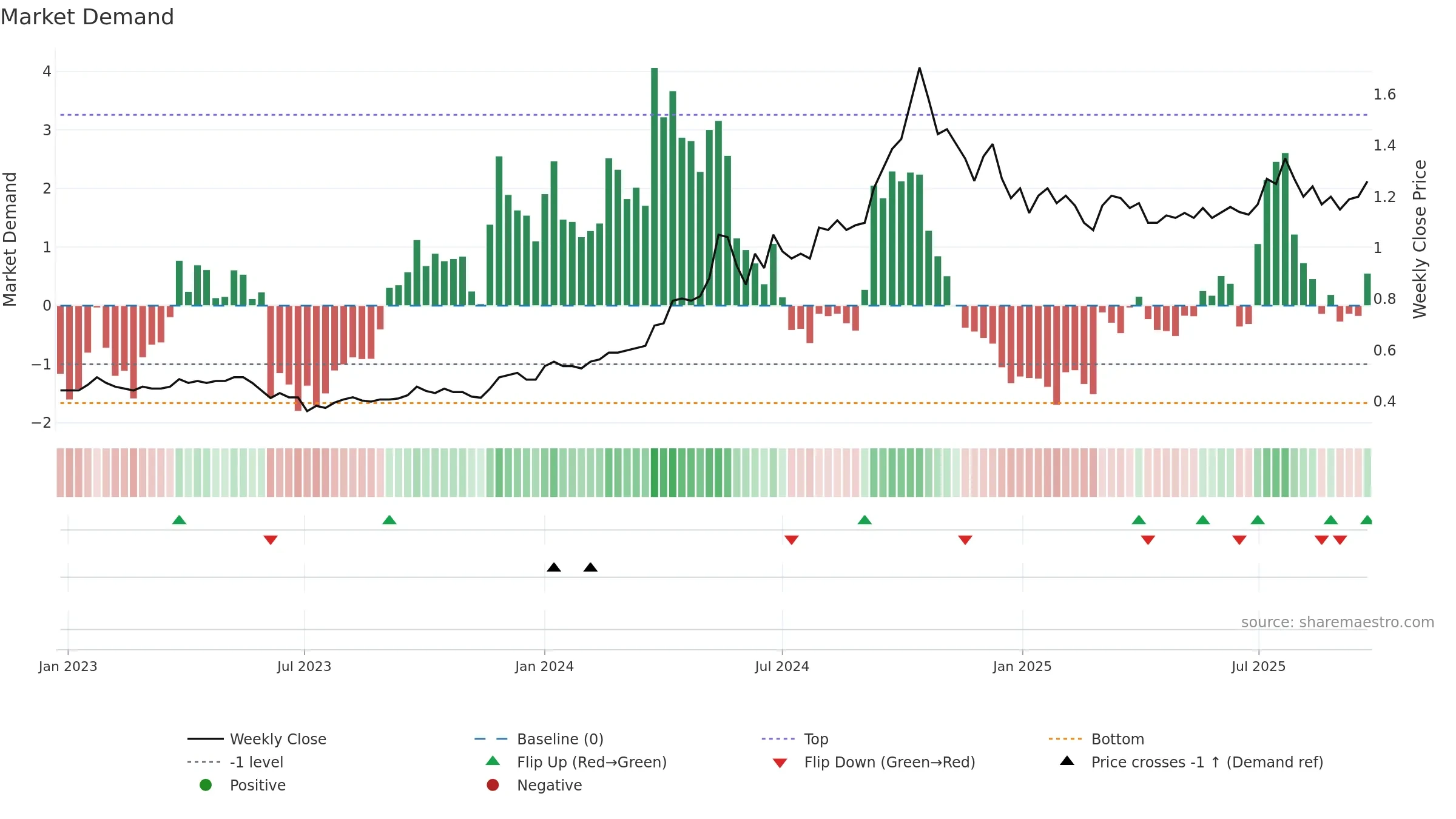The height and width of the screenshot is (819, 1456).
Task: Click the 1.6 right-axis tick label
Action: [1384, 94]
